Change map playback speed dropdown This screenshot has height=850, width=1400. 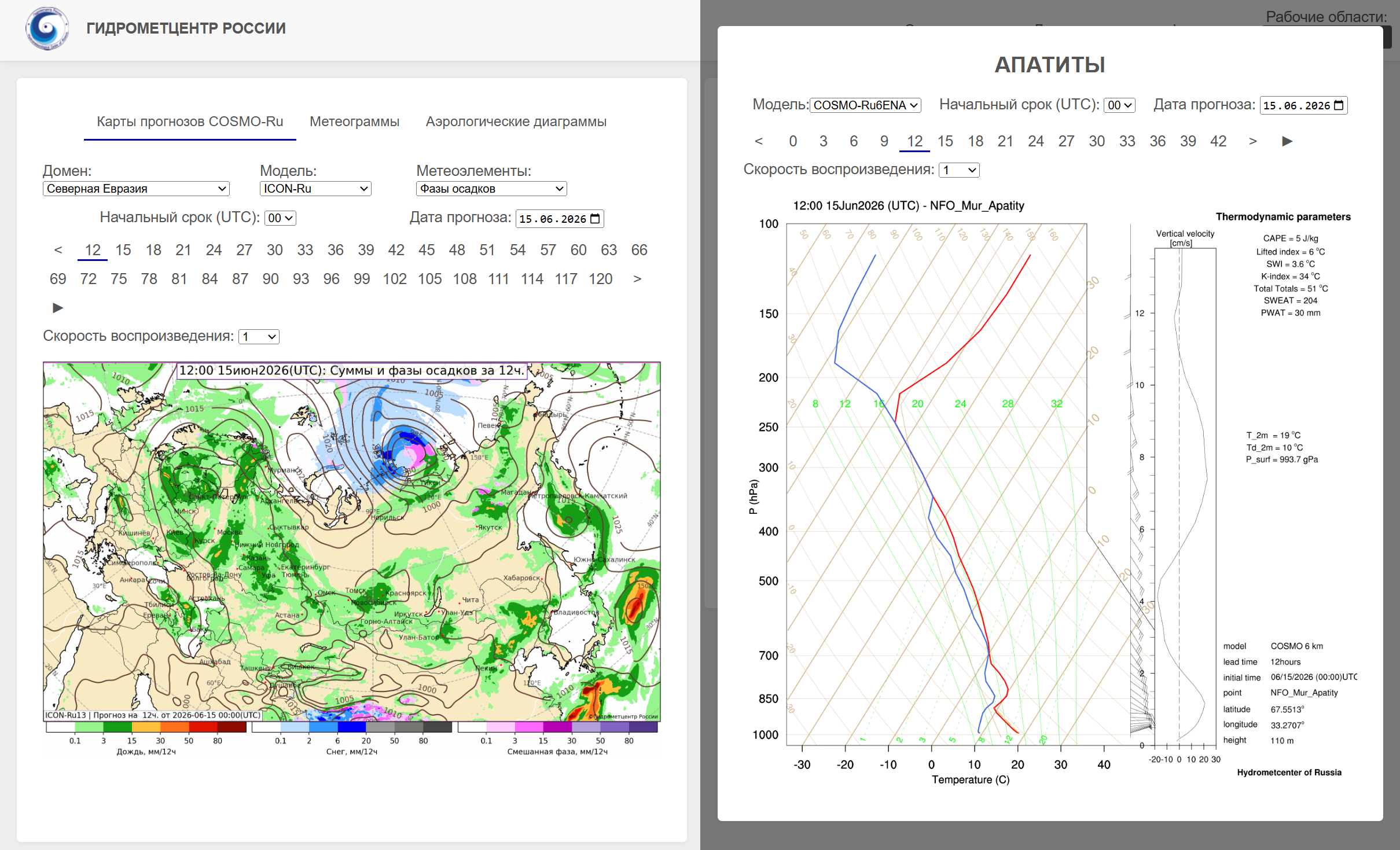[x=259, y=337]
